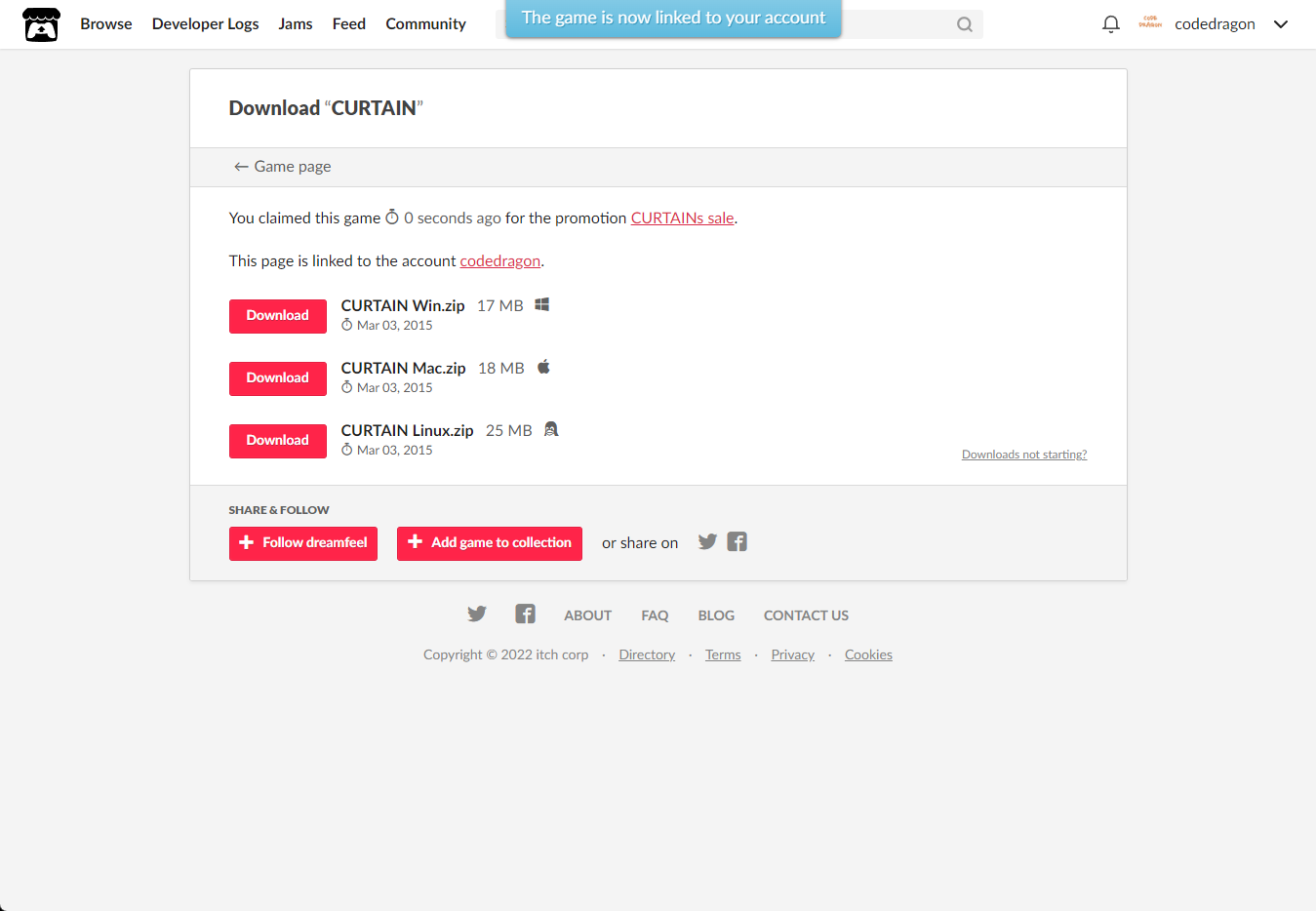
Task: Click the search magnifier icon
Action: 964,24
